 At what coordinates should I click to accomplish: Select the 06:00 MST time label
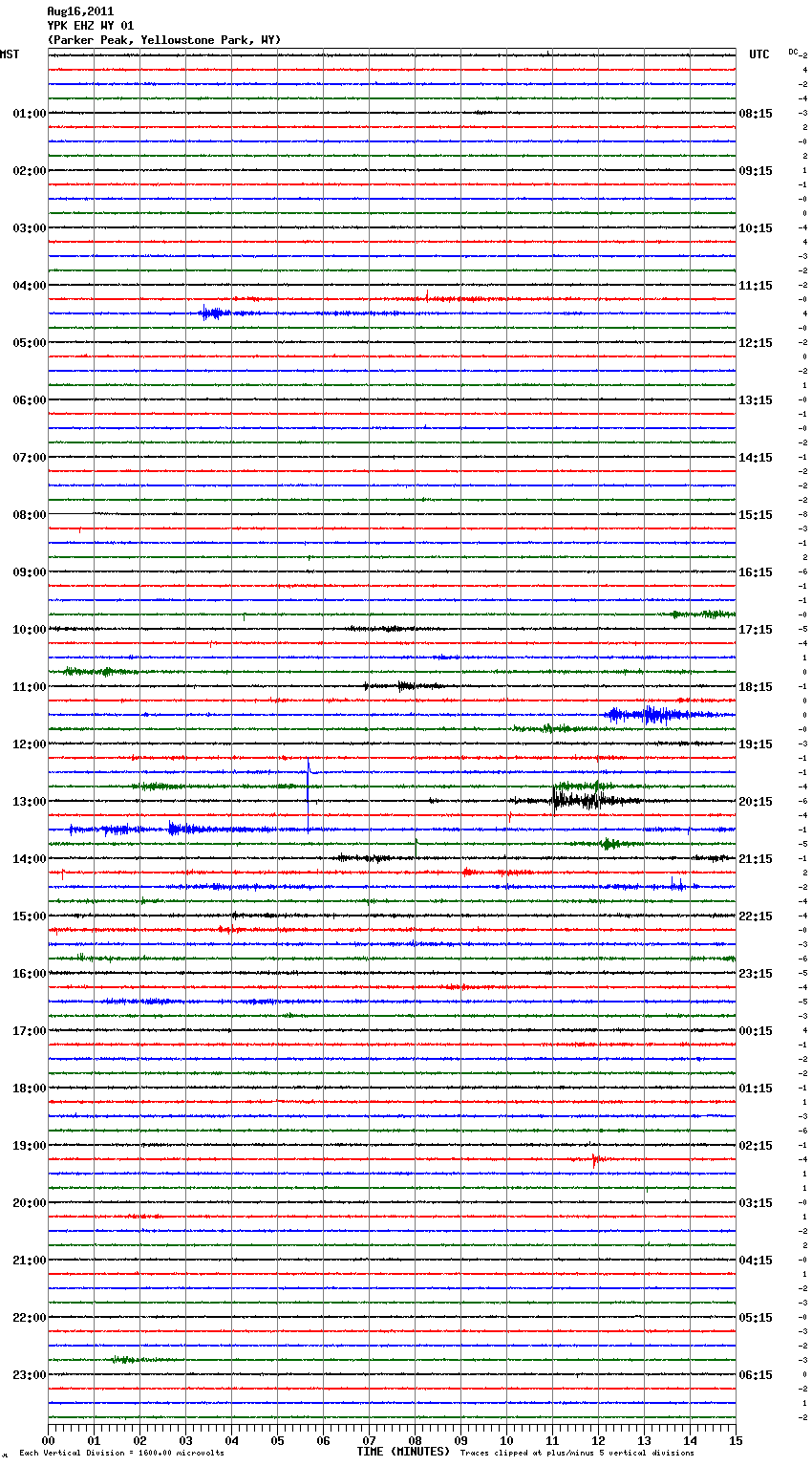29,400
